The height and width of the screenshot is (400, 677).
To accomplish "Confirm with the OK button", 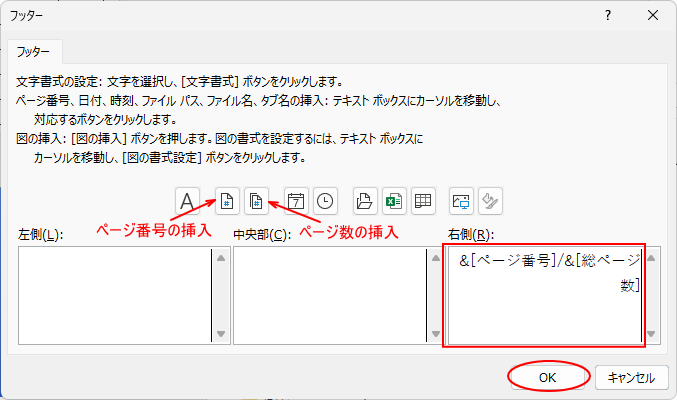I will tap(547, 377).
